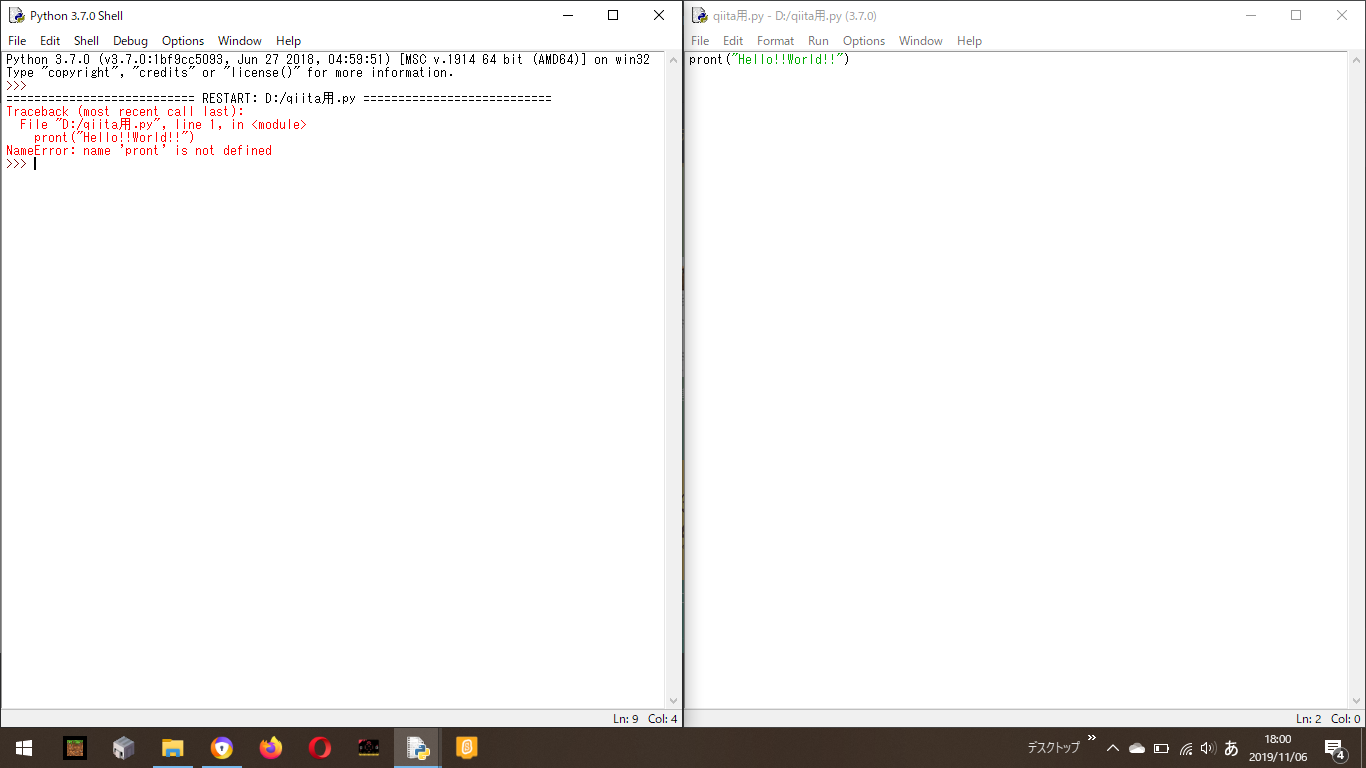Maximize the qiita用.py editor window
This screenshot has height=768, width=1366.
tap(1296, 15)
